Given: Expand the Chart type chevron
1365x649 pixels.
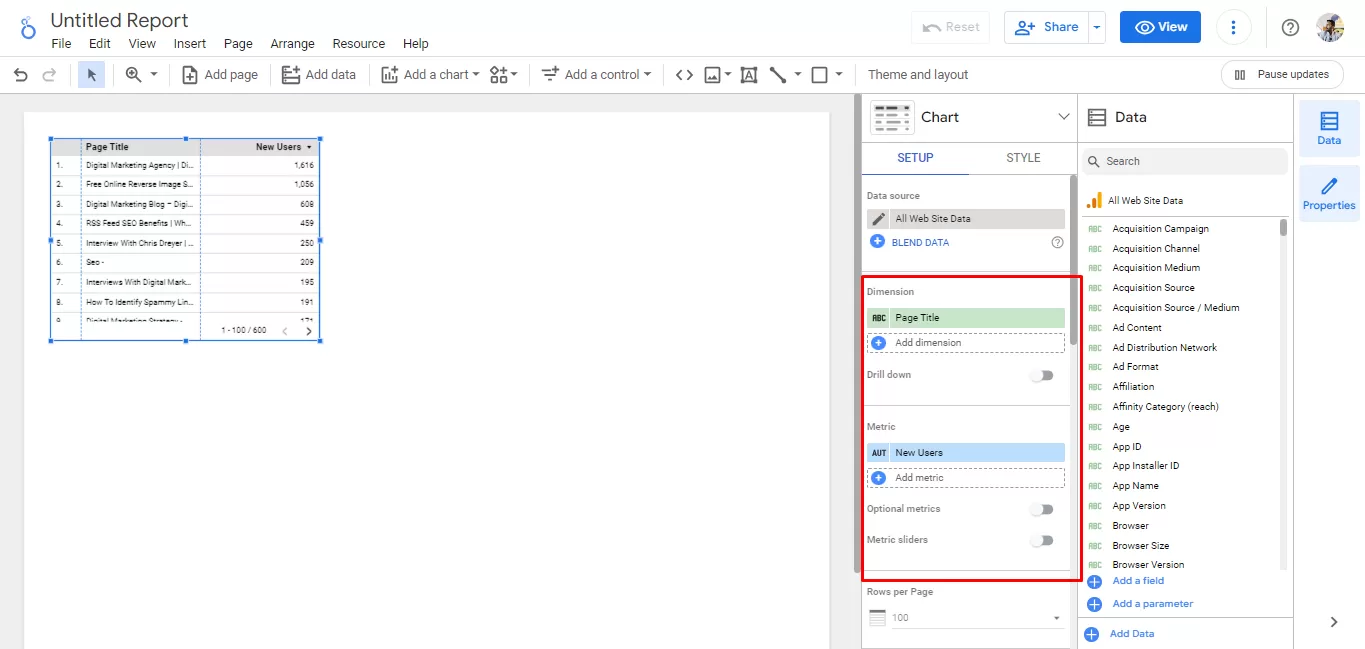Looking at the screenshot, I should point(1063,117).
